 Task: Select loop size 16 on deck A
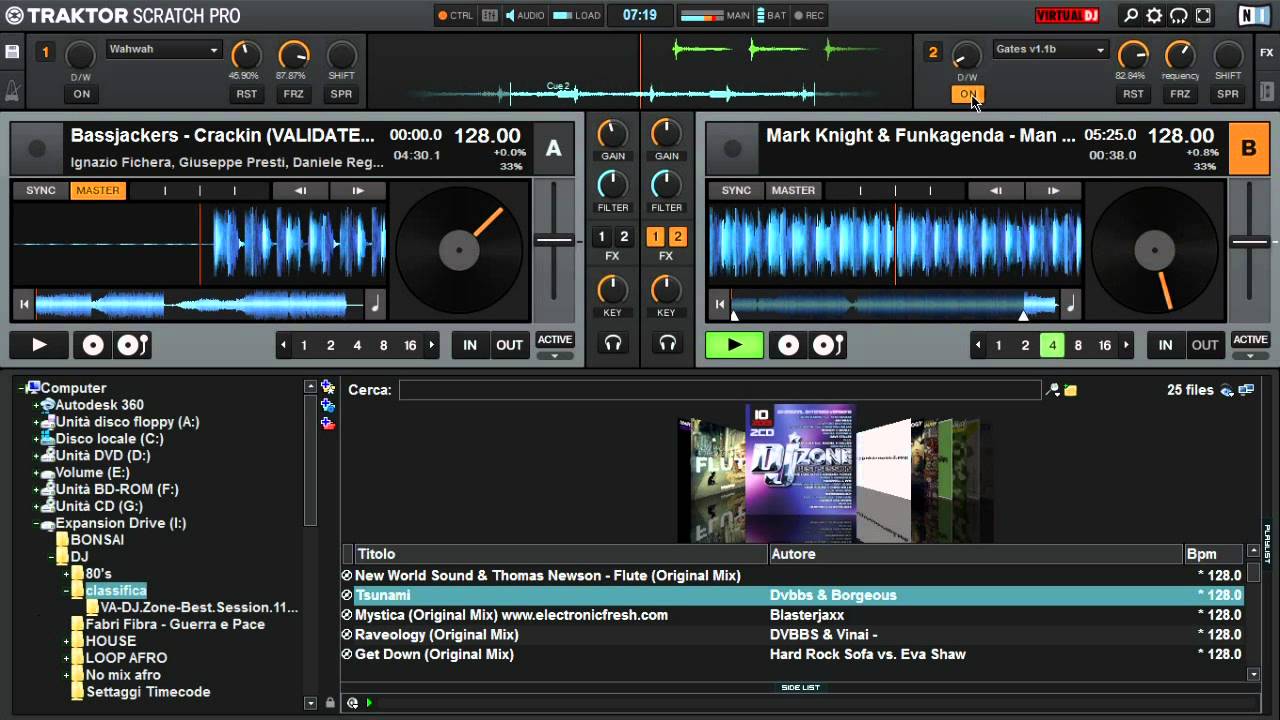(x=410, y=345)
